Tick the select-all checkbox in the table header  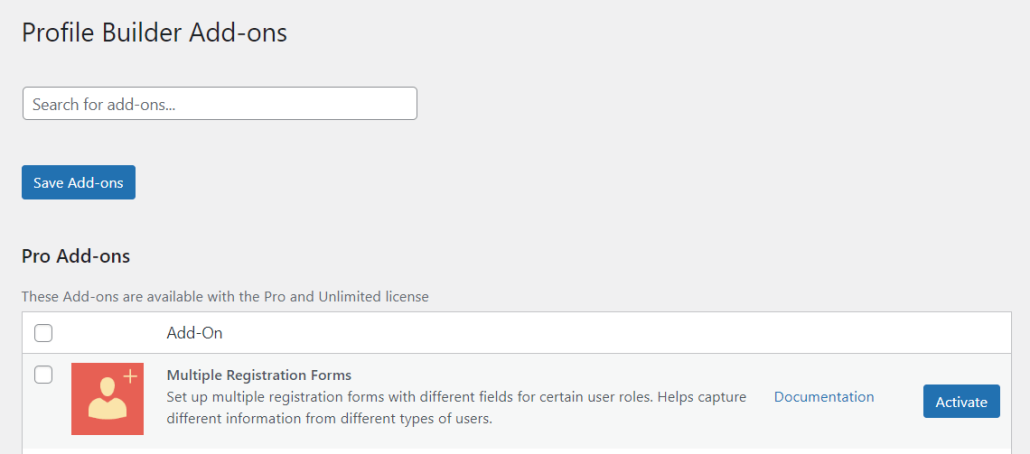pyautogui.click(x=43, y=333)
